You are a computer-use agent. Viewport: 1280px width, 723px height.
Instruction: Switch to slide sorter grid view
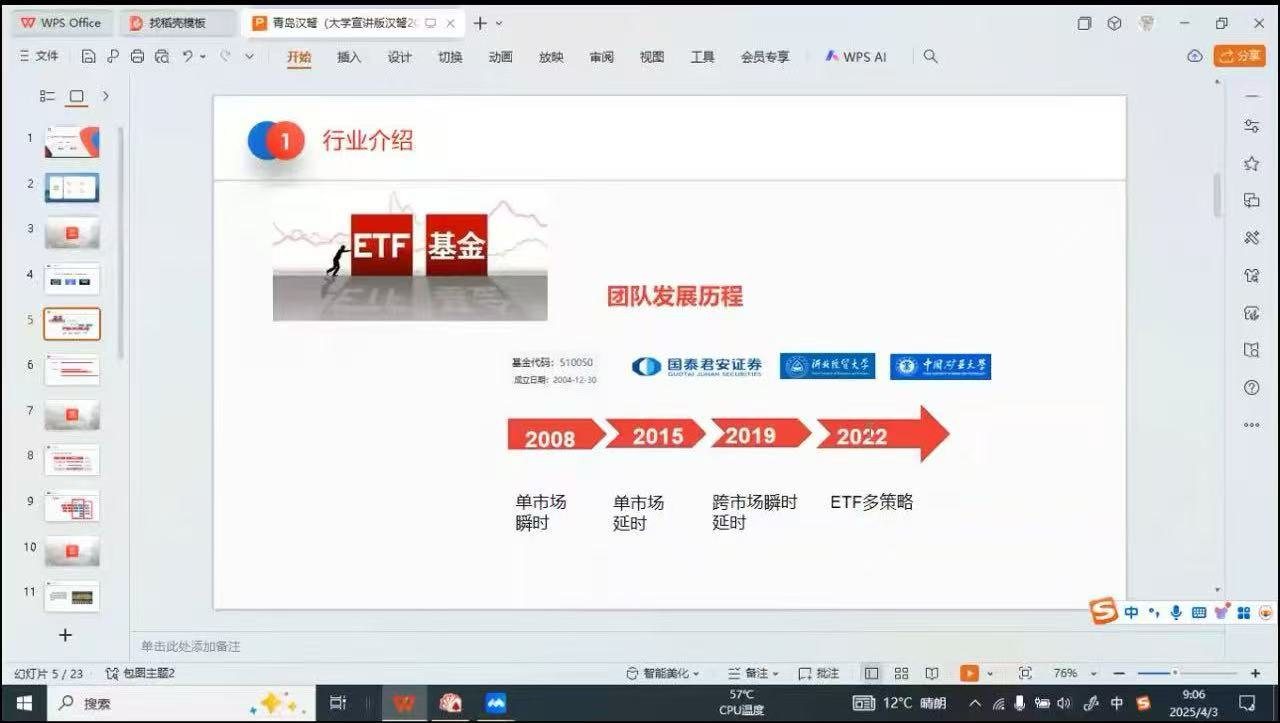click(901, 673)
